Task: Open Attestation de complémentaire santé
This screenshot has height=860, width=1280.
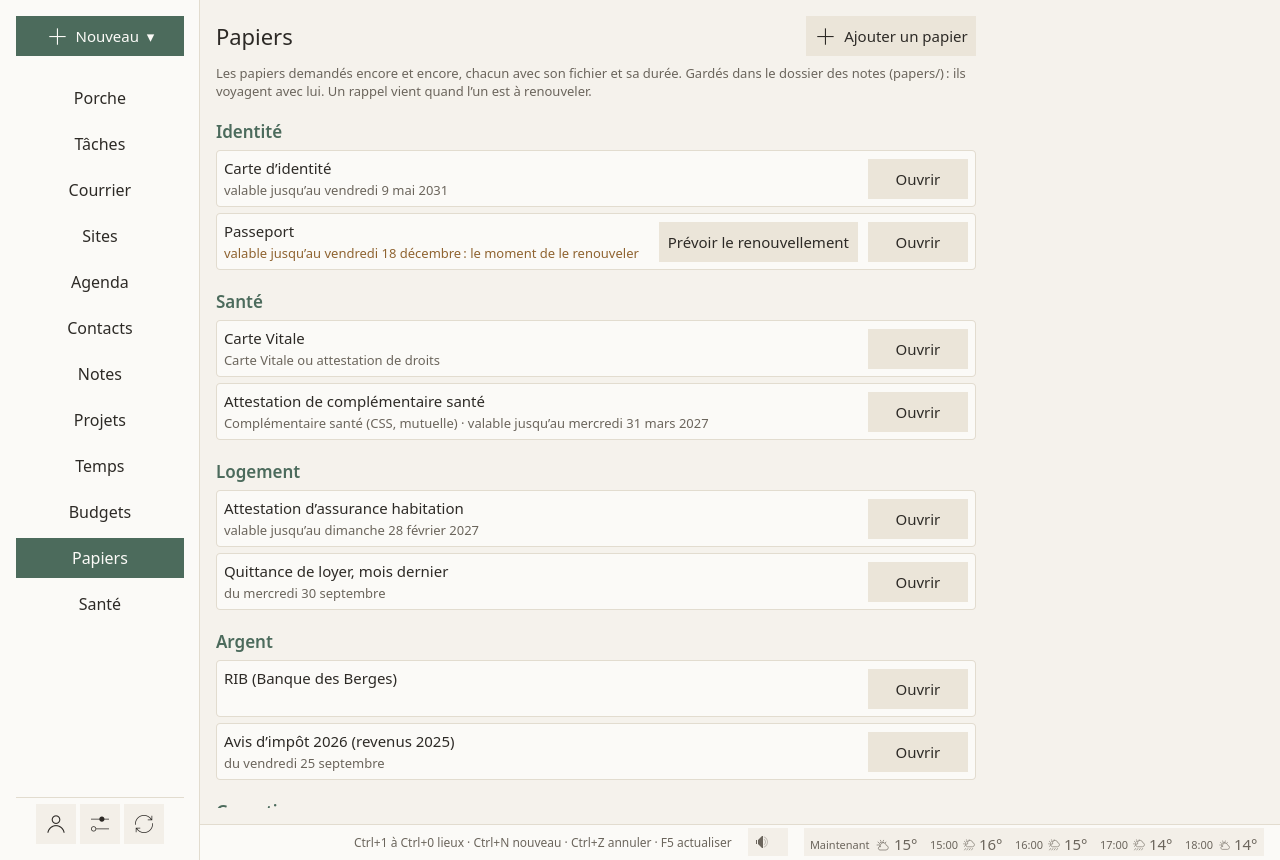Action: pos(918,412)
